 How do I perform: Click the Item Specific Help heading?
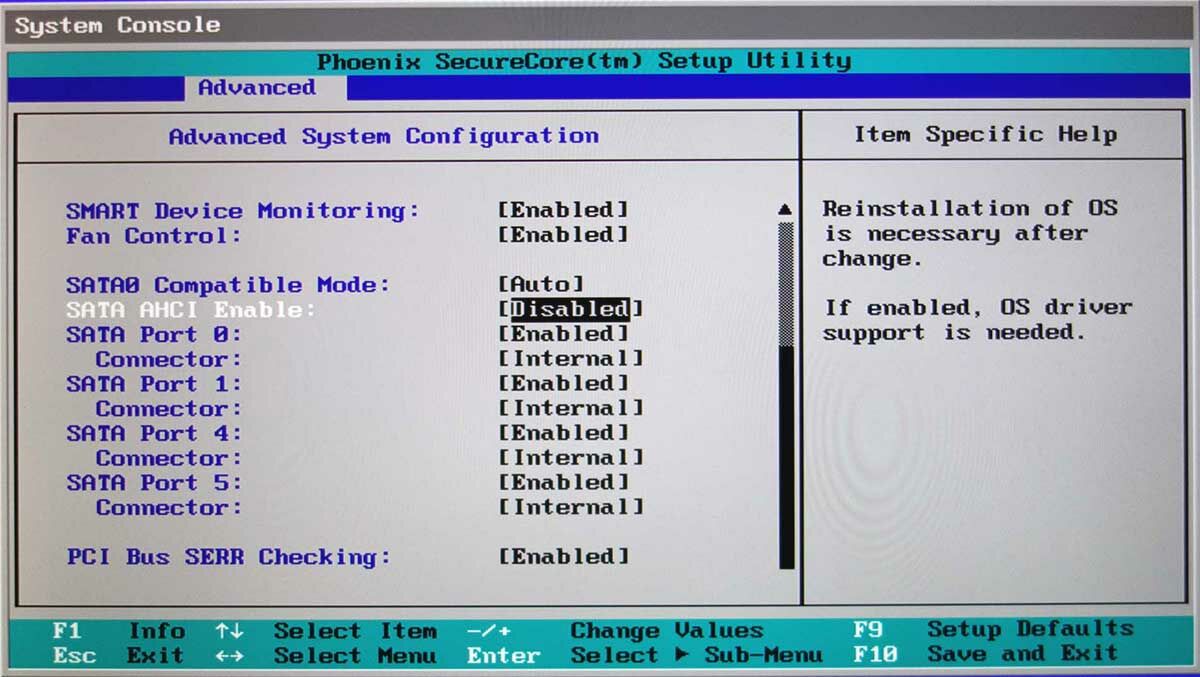(x=985, y=135)
